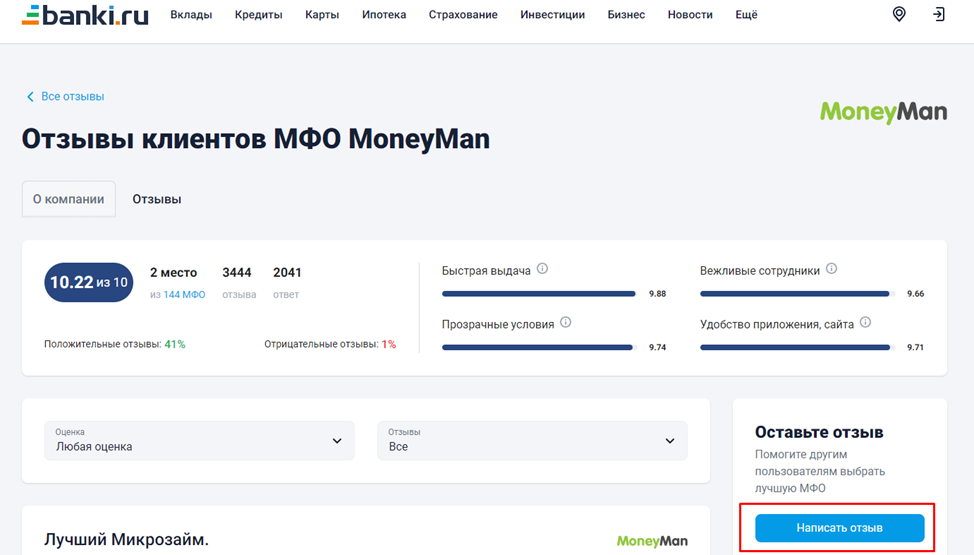This screenshot has height=555, width=974.
Task: Click Положительные отзывы: 41% text
Action: (x=114, y=344)
